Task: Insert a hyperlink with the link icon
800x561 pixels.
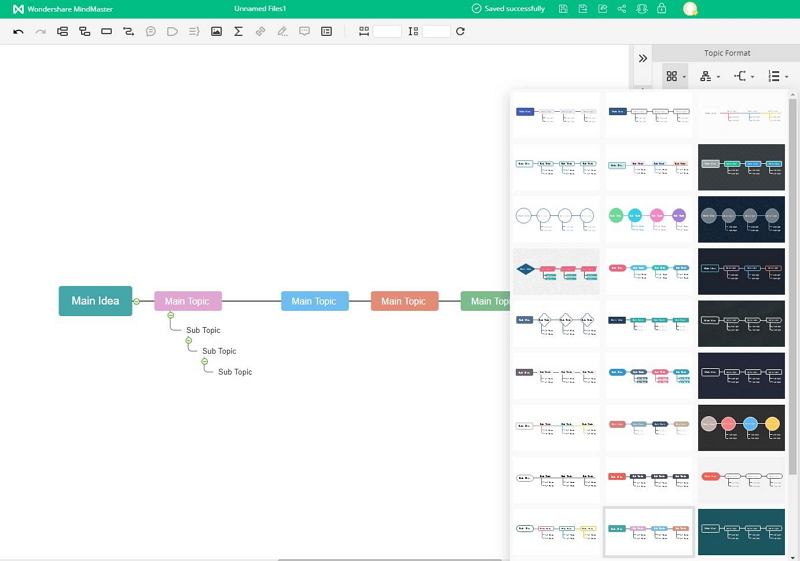Action: pyautogui.click(x=260, y=32)
